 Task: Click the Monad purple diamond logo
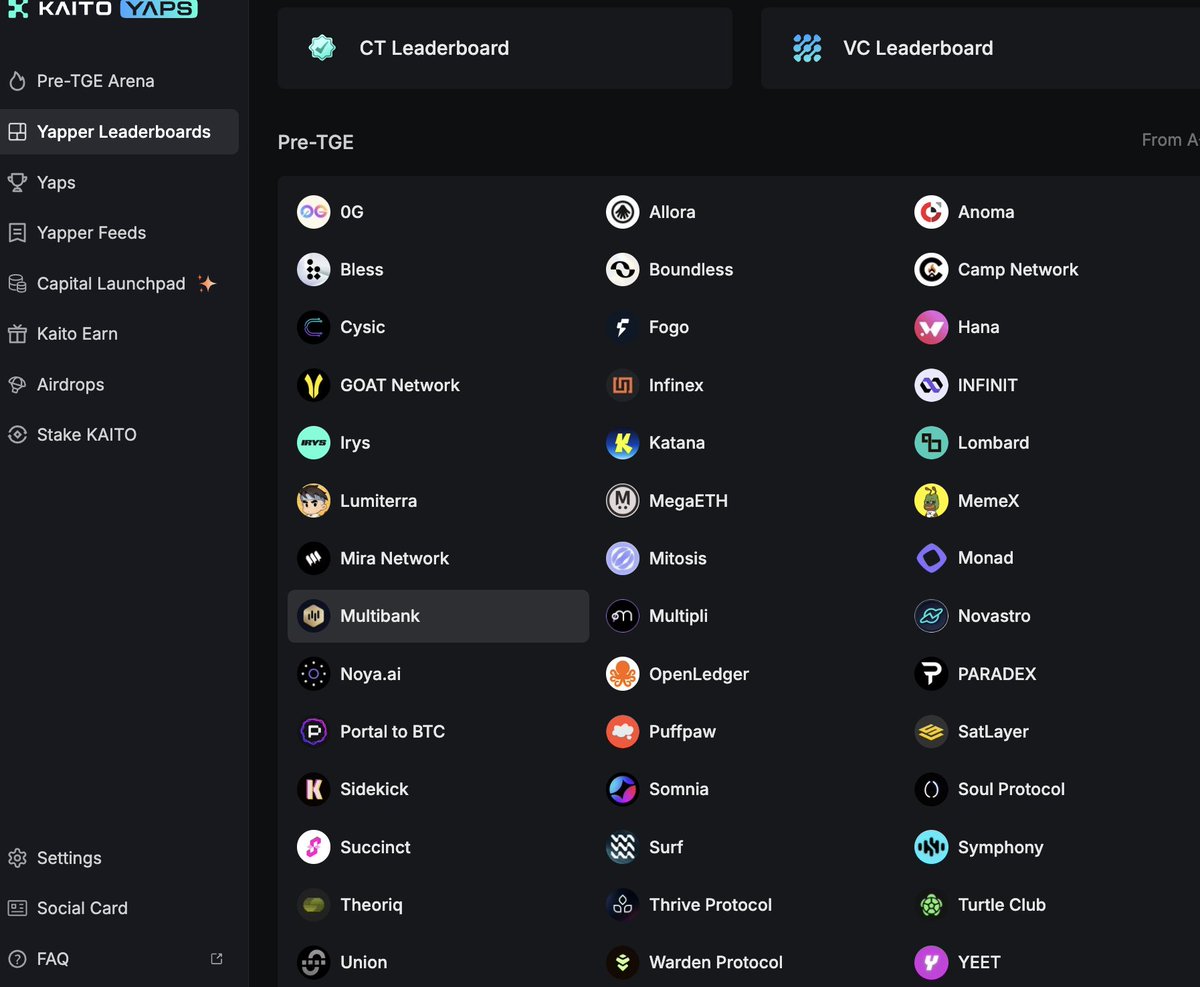tap(931, 558)
